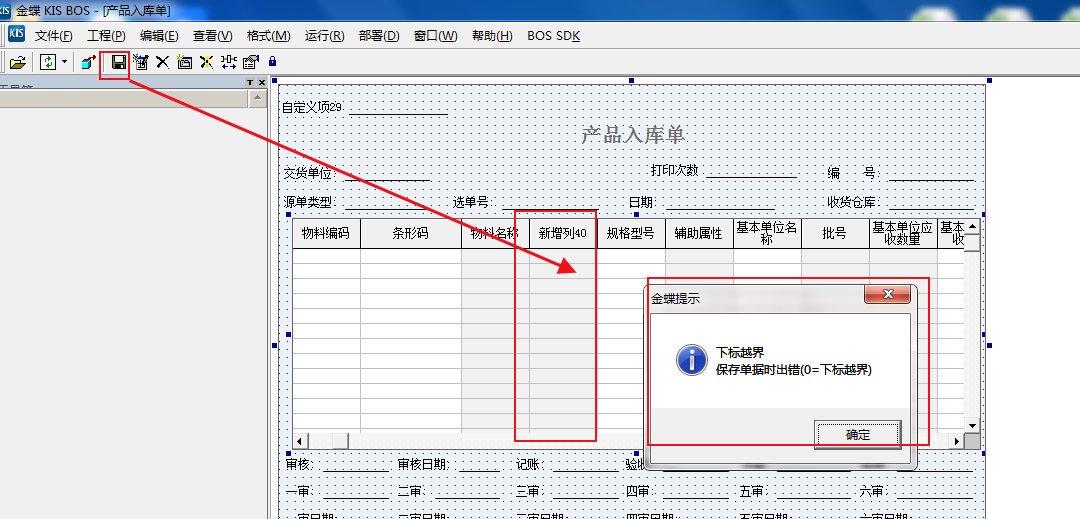1080x519 pixels.
Task: Select the 批号 column header
Action: coord(835,233)
